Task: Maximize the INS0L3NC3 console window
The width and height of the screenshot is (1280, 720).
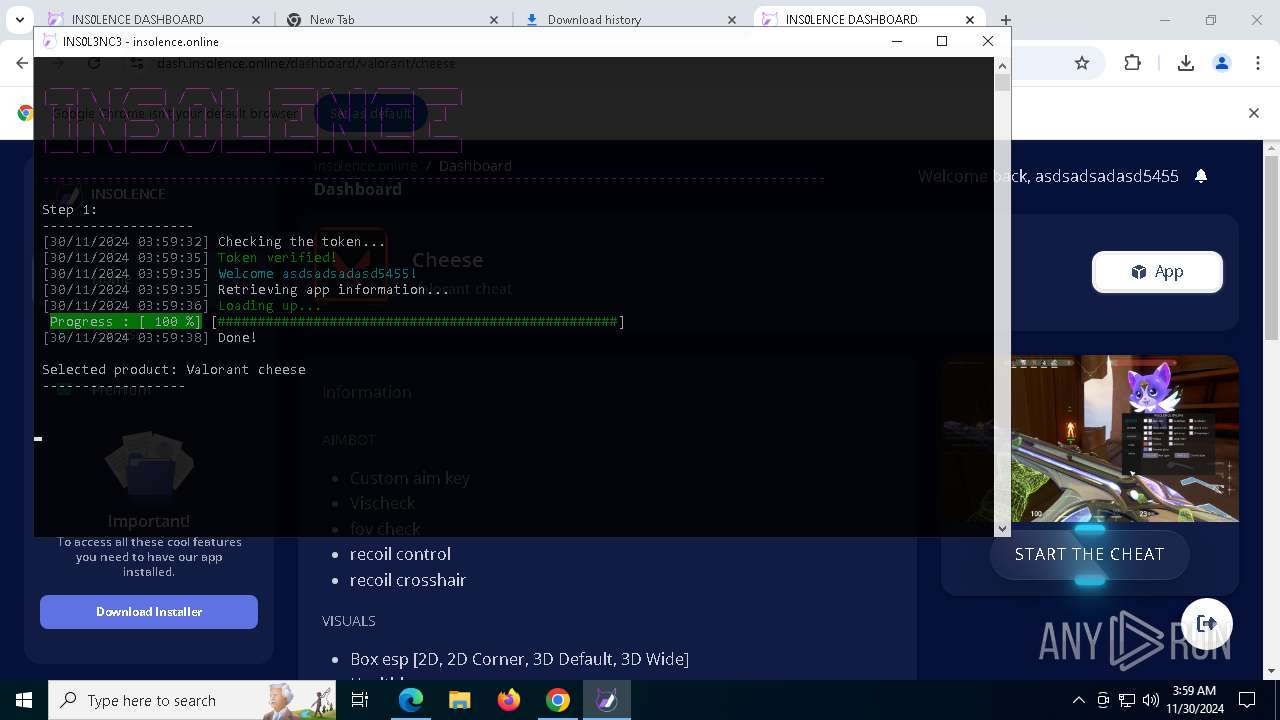Action: pyautogui.click(x=942, y=41)
